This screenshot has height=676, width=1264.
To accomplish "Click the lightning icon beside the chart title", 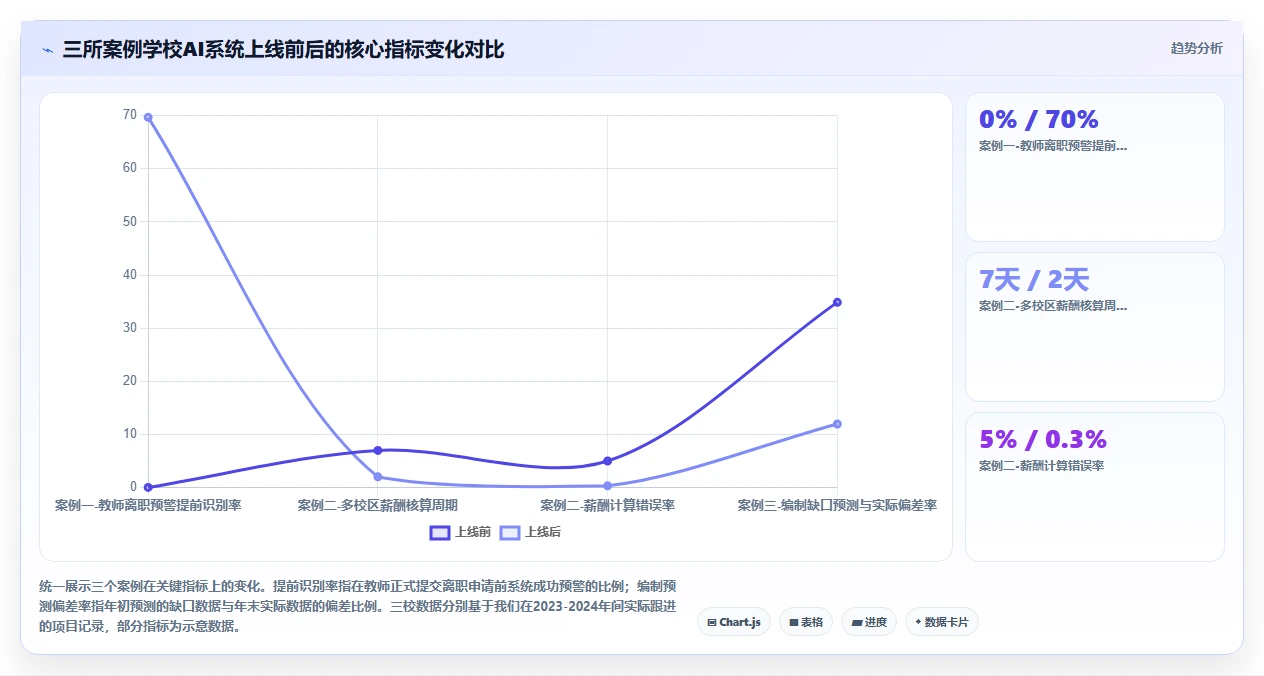I will click(x=47, y=50).
